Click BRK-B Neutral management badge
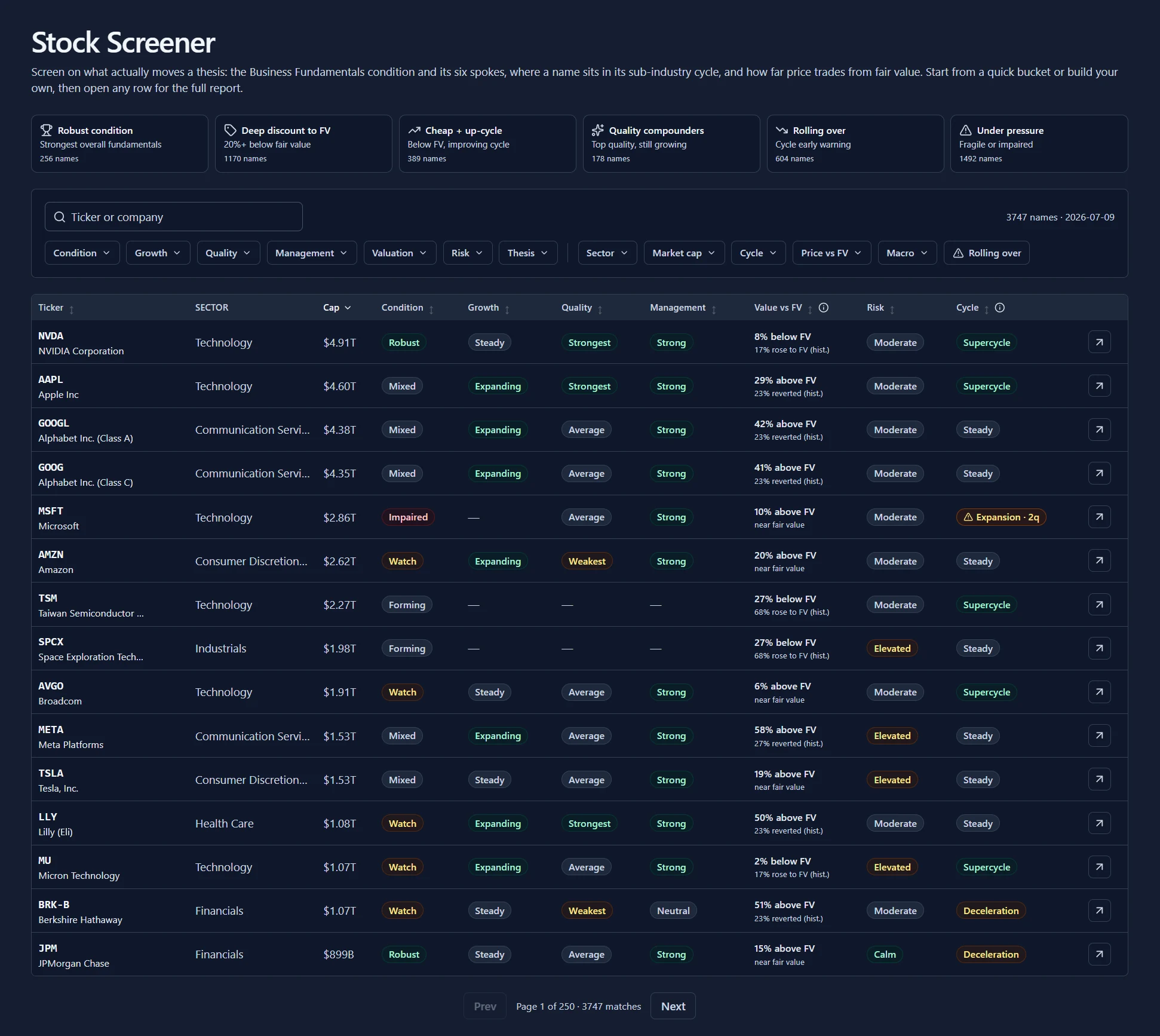The image size is (1160, 1036). (673, 911)
